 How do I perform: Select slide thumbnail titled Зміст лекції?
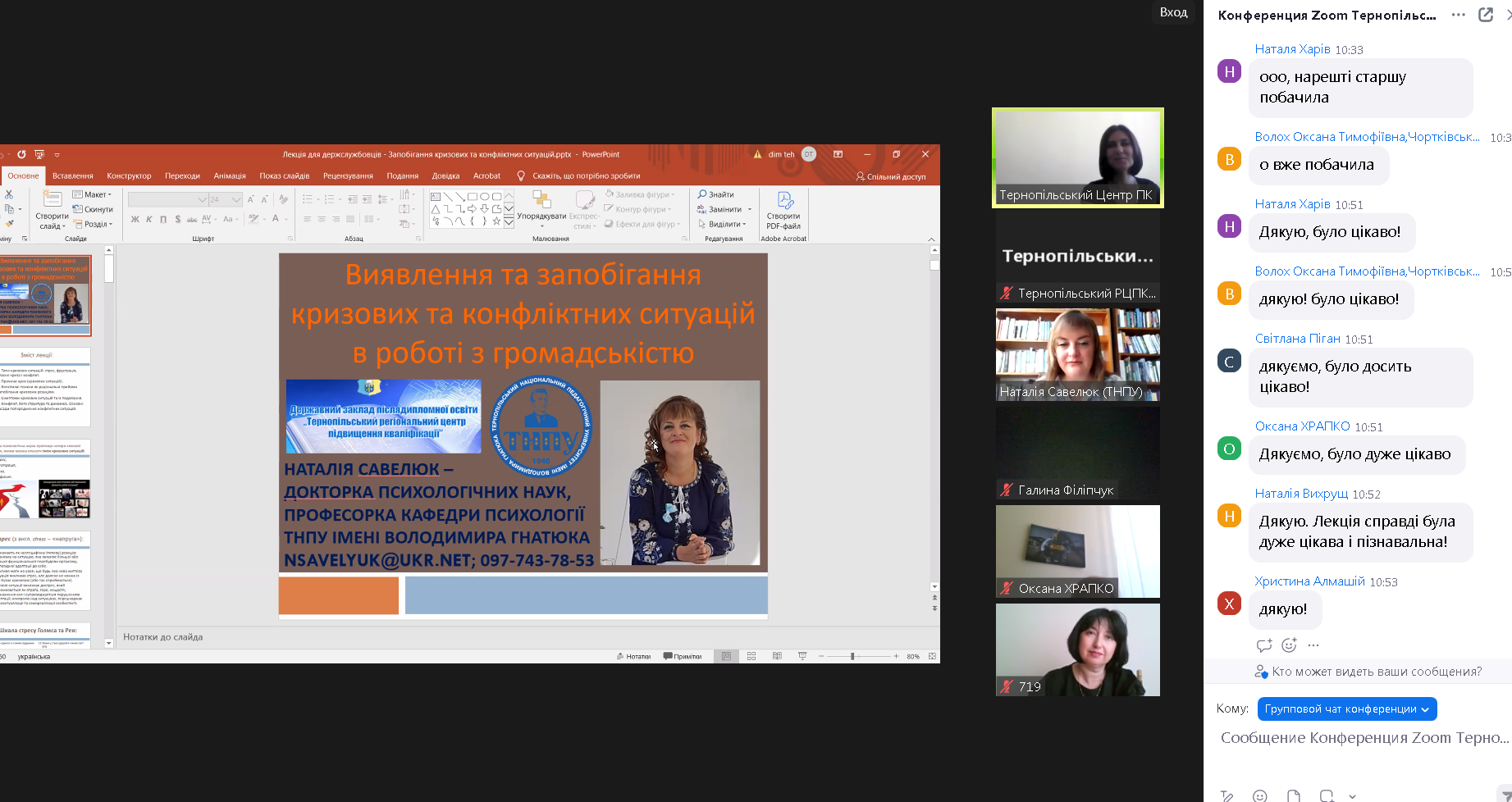click(x=45, y=387)
